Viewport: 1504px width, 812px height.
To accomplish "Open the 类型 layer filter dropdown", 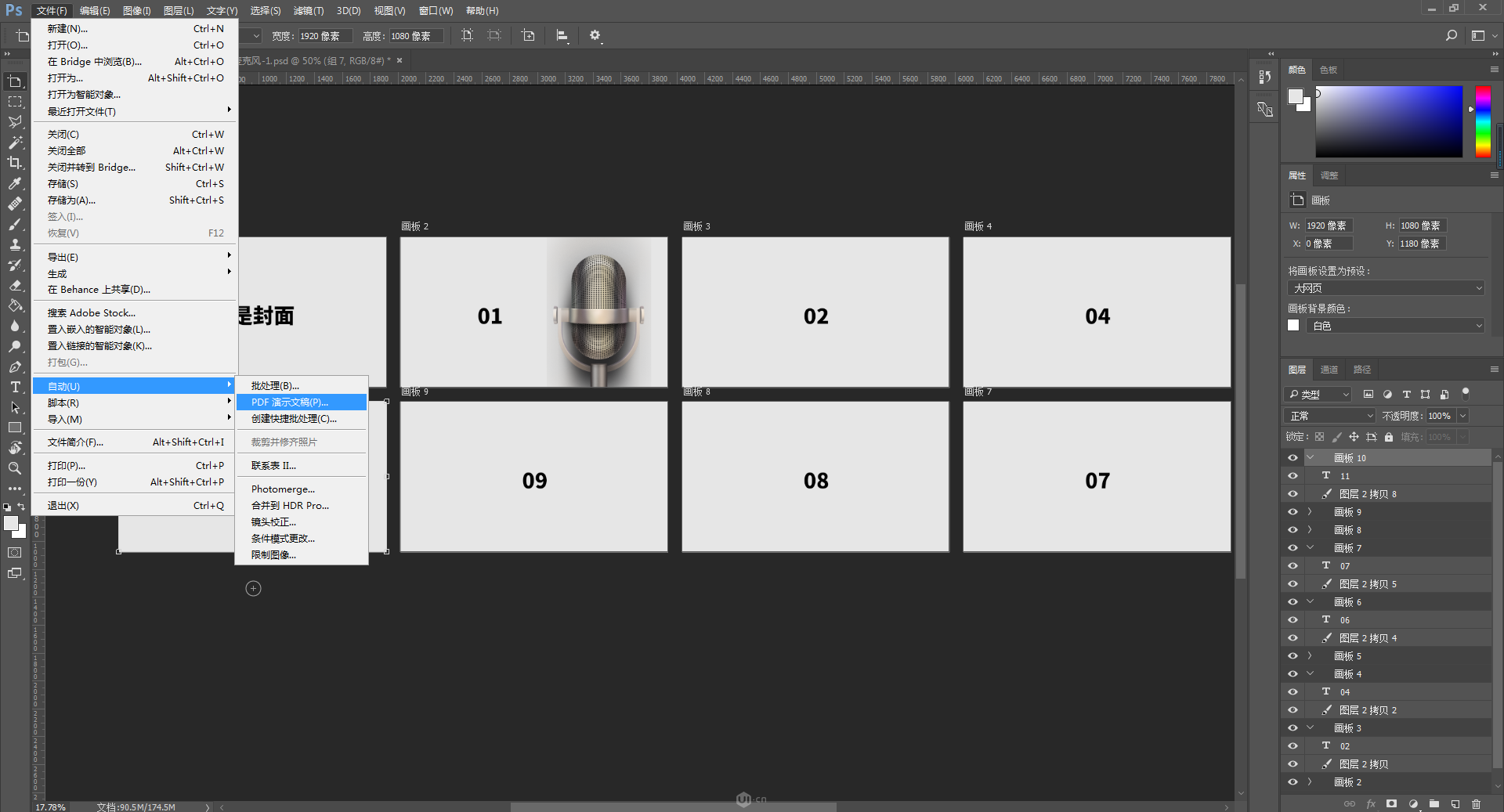I will [1318, 395].
